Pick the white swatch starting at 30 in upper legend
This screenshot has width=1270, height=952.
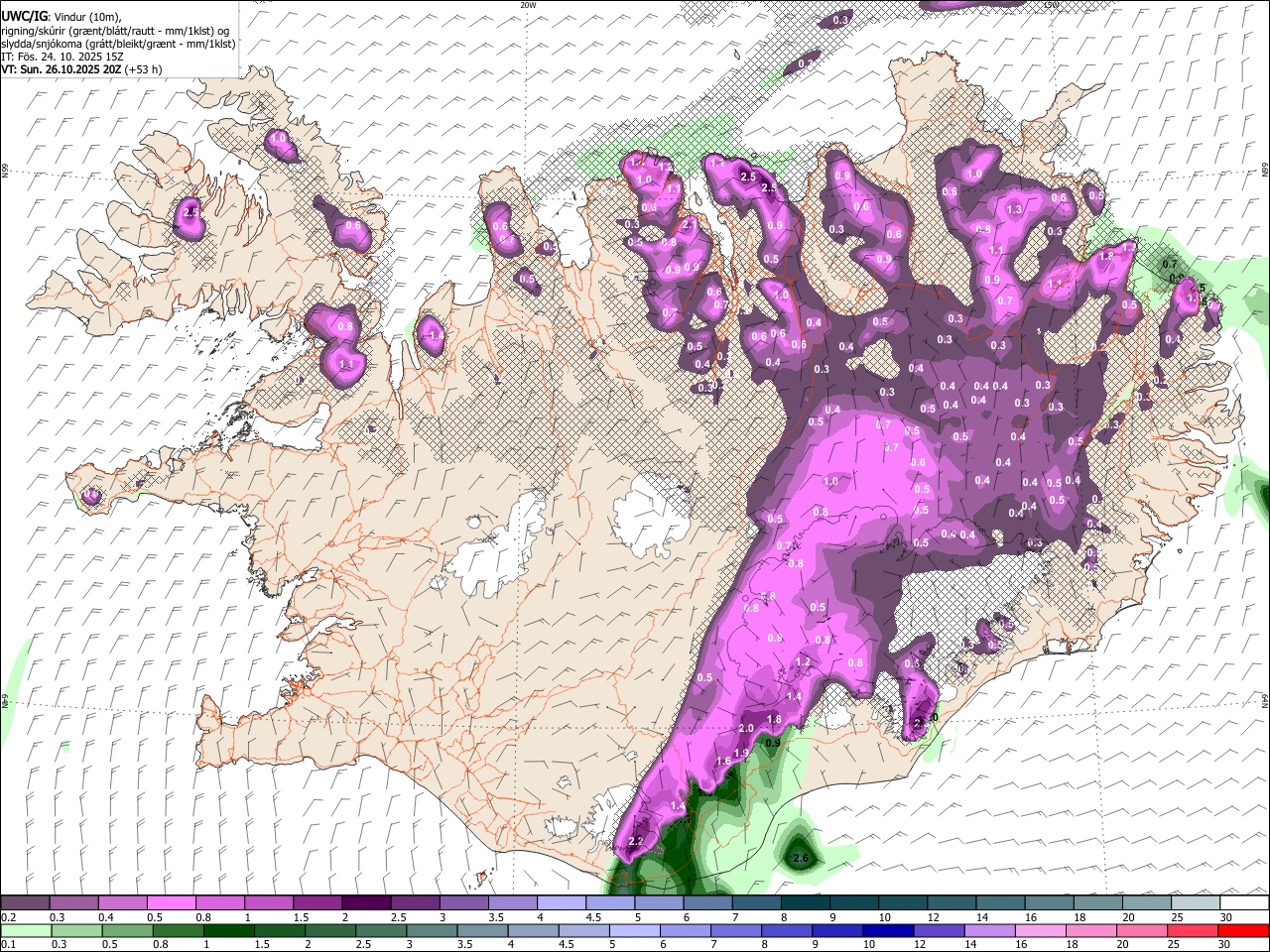click(x=1245, y=903)
